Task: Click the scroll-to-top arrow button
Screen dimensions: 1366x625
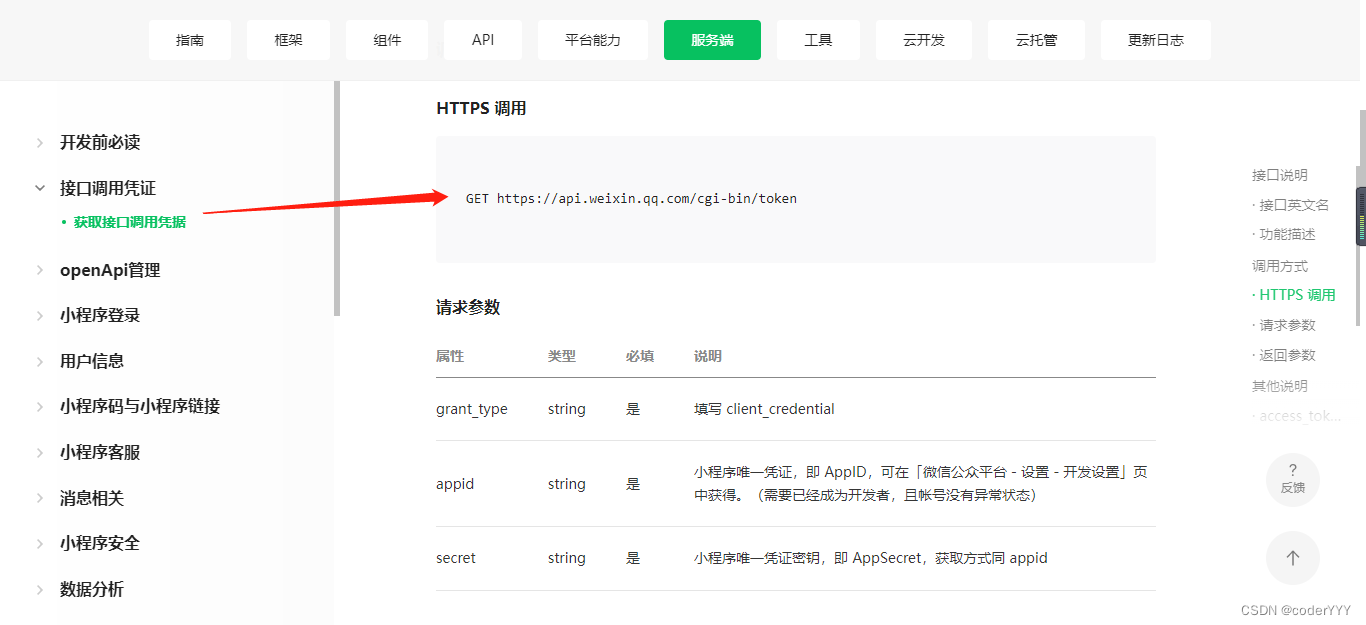Action: 1292,558
